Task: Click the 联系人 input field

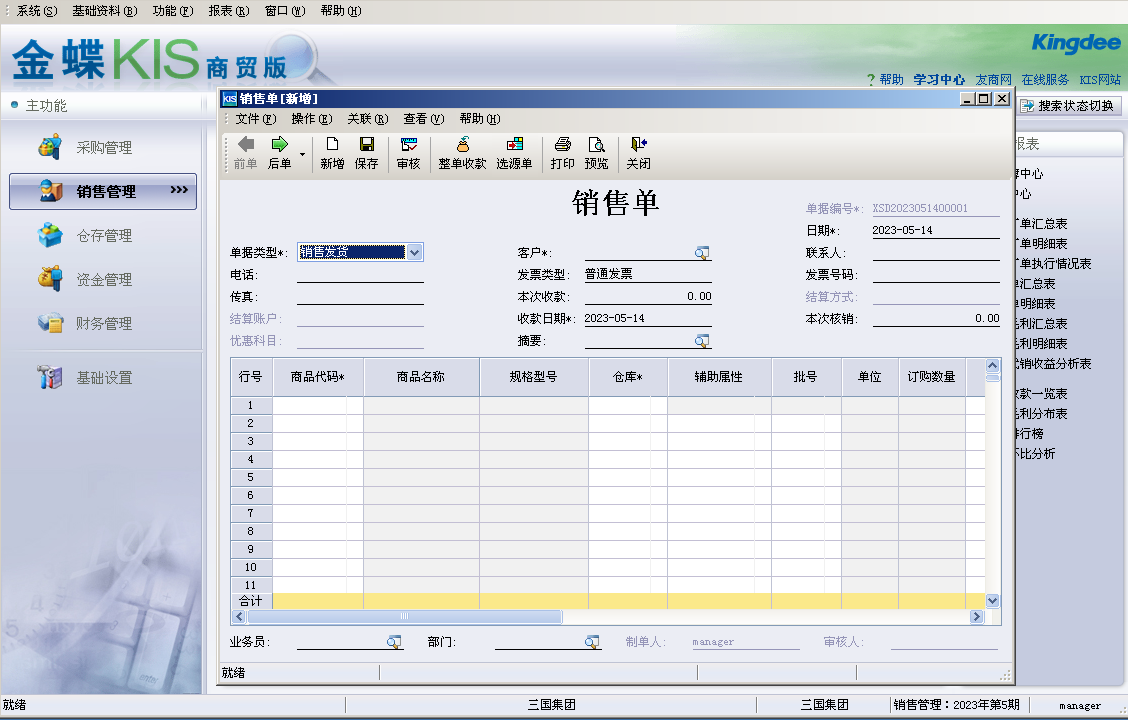Action: 936,252
